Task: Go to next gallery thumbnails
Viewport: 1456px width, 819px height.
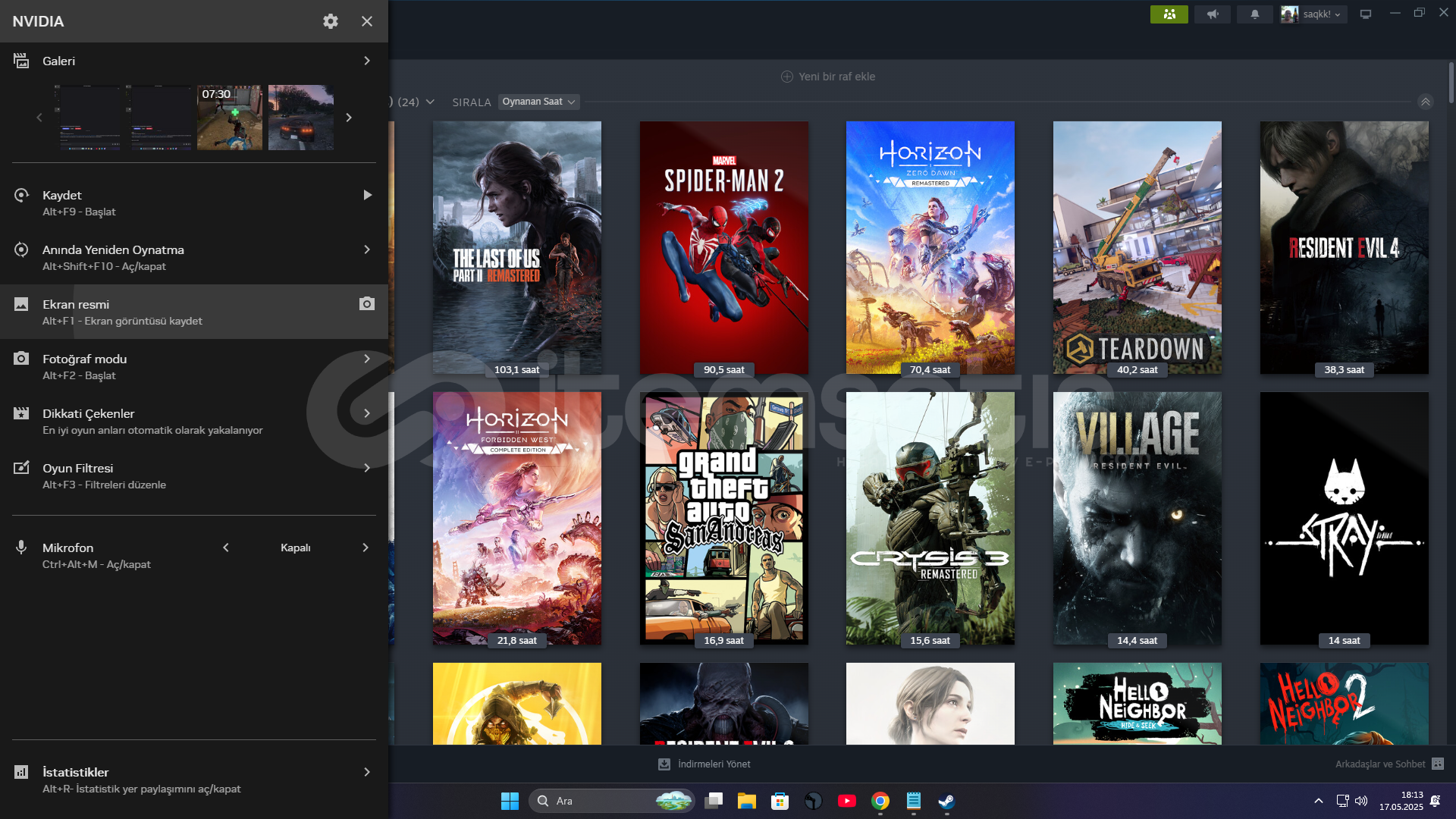Action: (349, 118)
